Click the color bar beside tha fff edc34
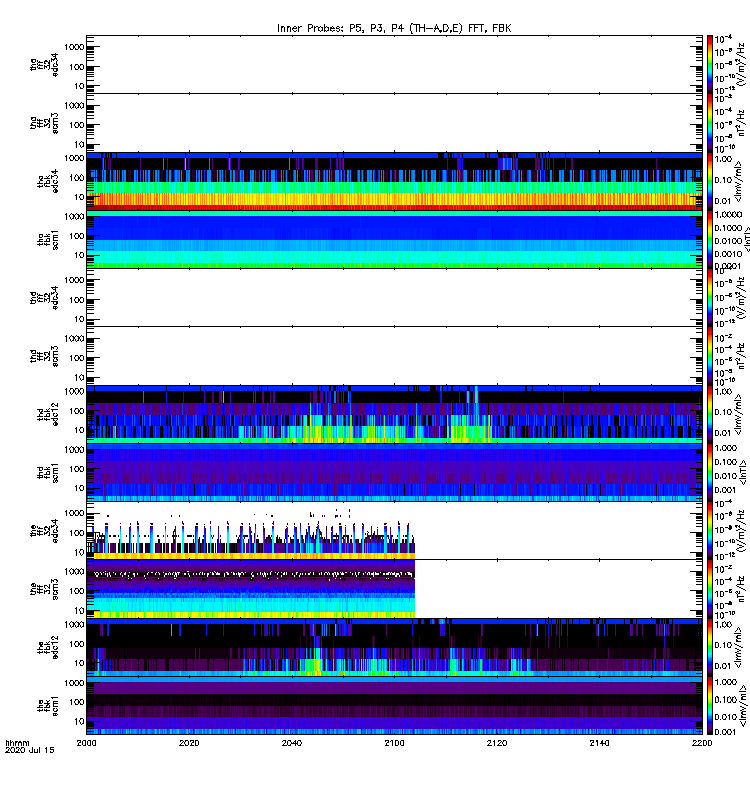This screenshot has width=750, height=800. [710, 64]
